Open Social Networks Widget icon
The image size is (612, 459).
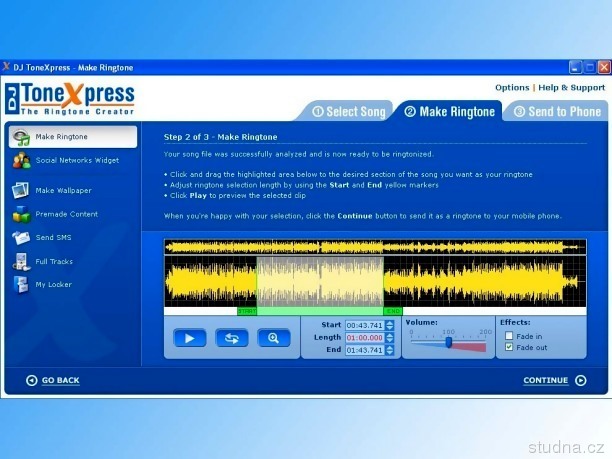21,160
